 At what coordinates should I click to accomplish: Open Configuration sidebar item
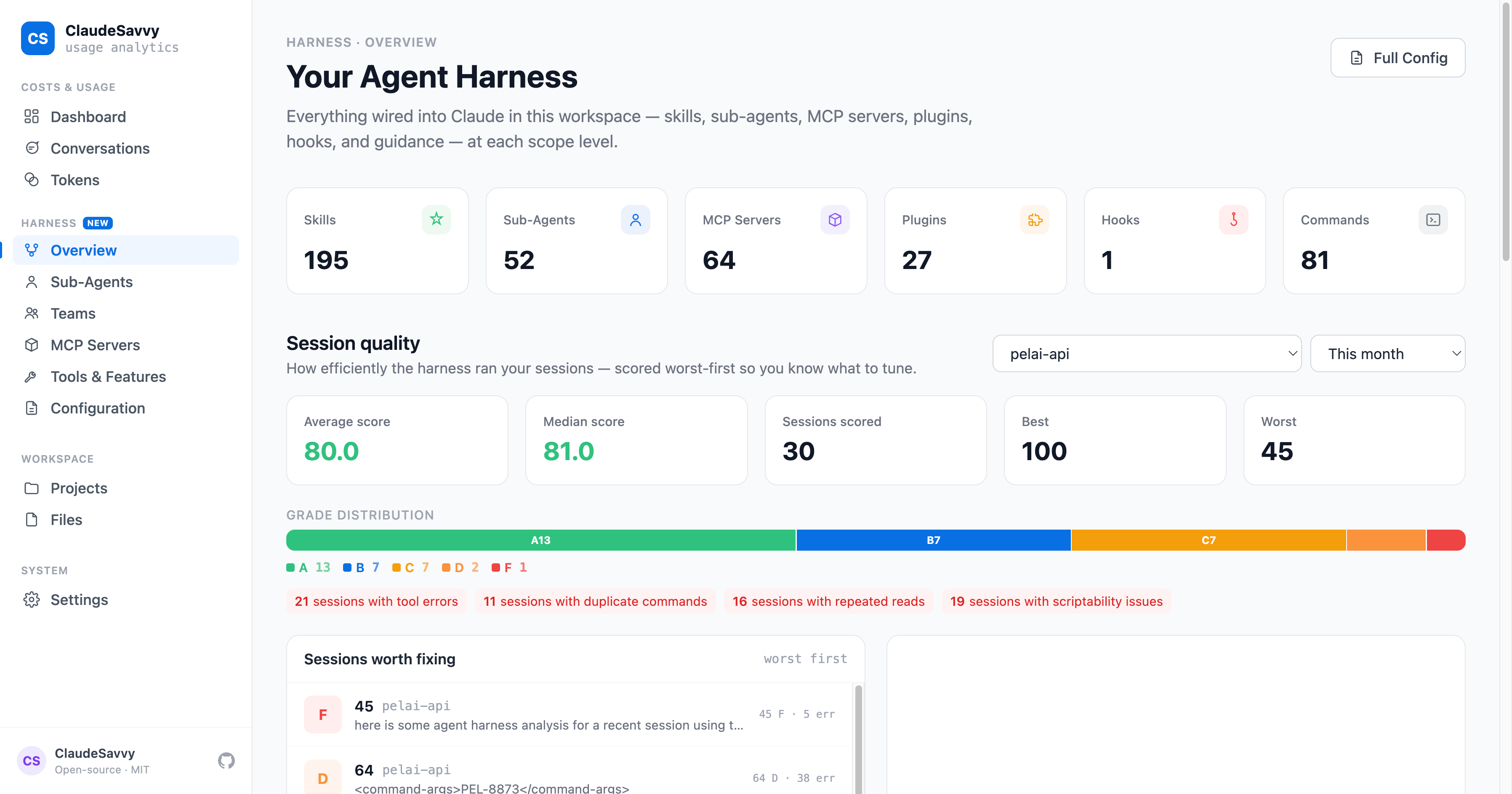point(125,408)
